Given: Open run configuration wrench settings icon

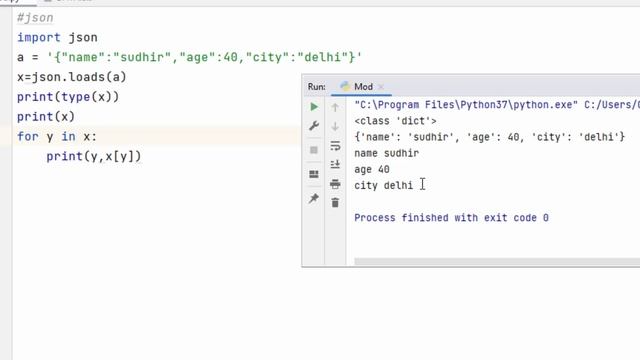Looking at the screenshot, I should (x=314, y=126).
